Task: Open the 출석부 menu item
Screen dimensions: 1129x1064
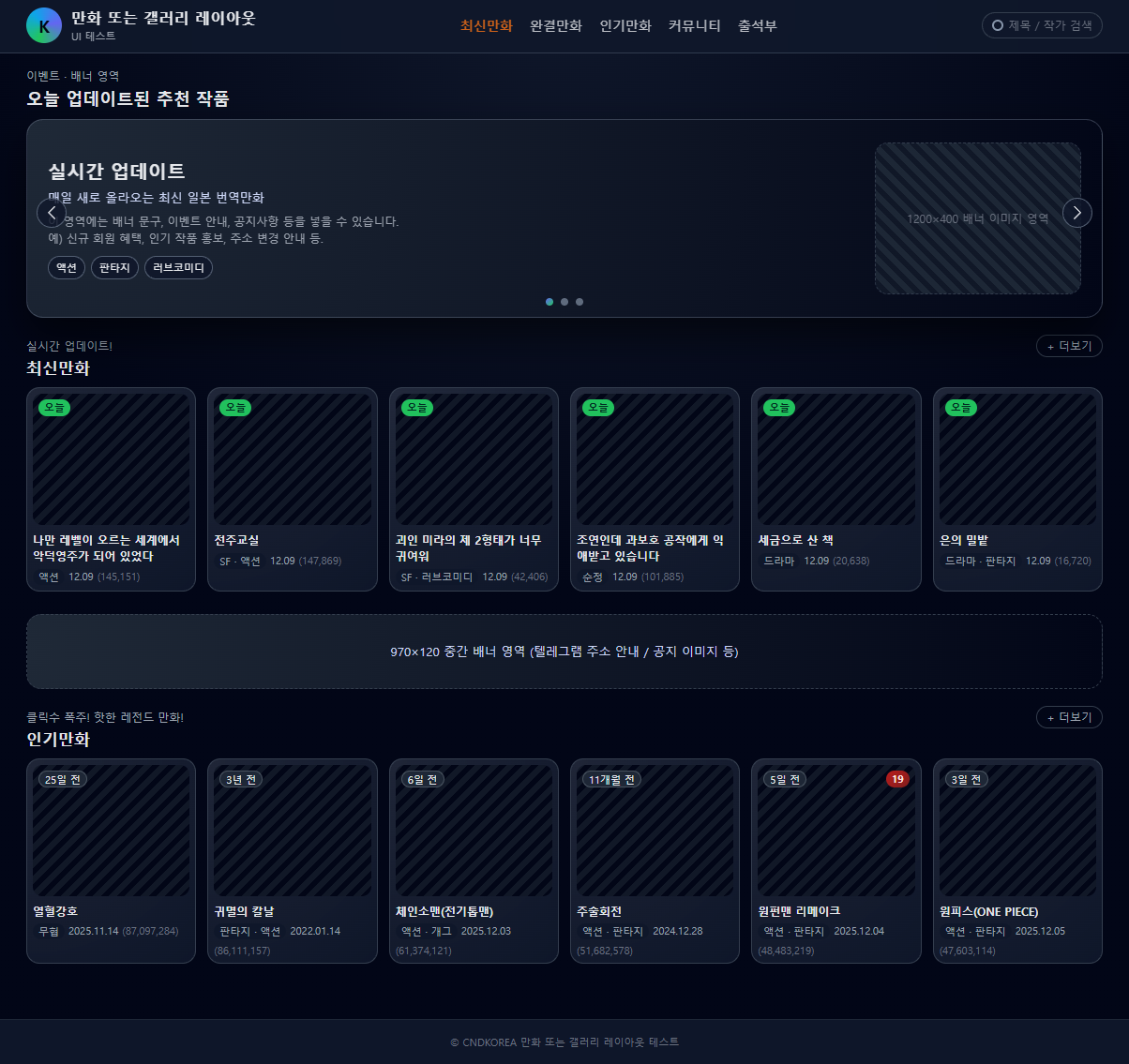Action: point(757,26)
